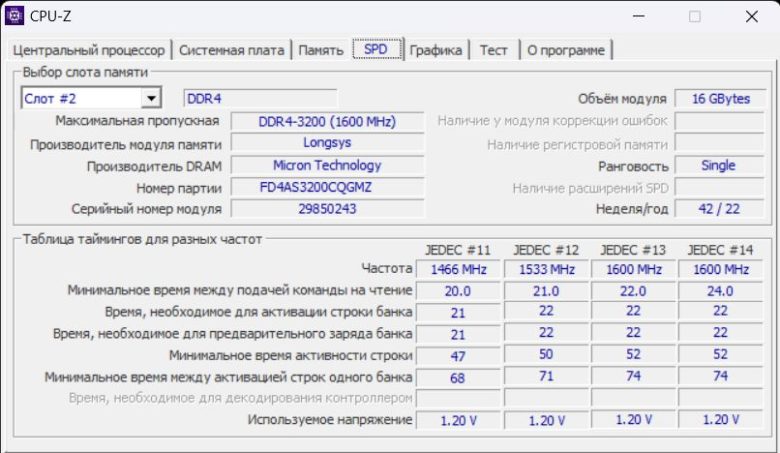Click the JEDEC #14 column header

720,250
